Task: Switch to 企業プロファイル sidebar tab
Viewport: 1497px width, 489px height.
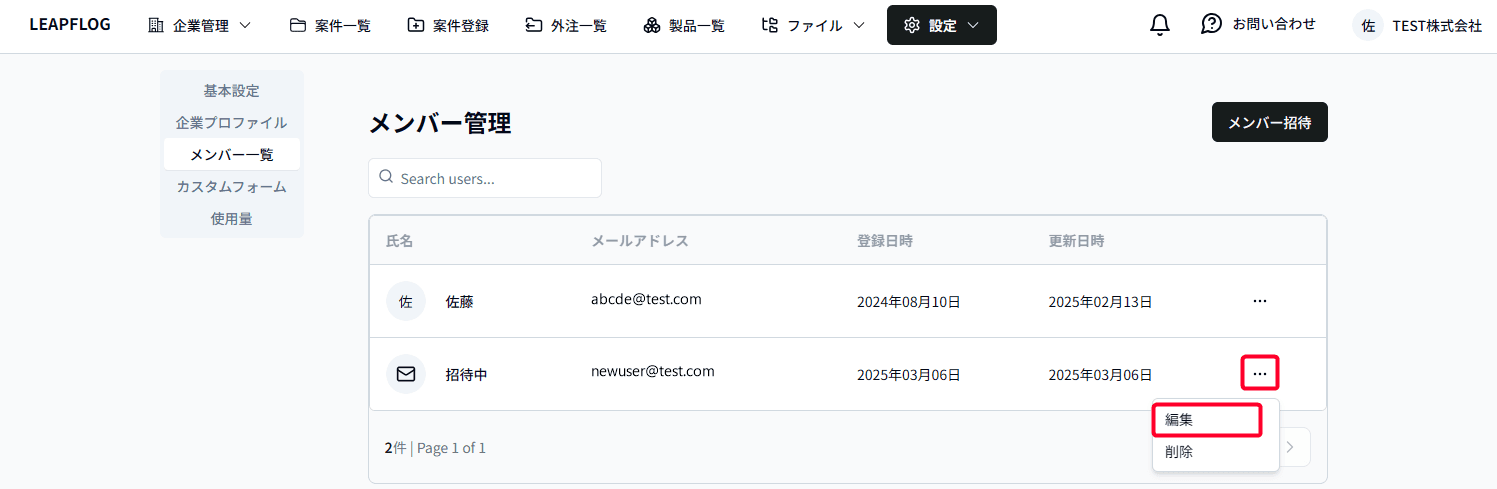Action: (231, 123)
